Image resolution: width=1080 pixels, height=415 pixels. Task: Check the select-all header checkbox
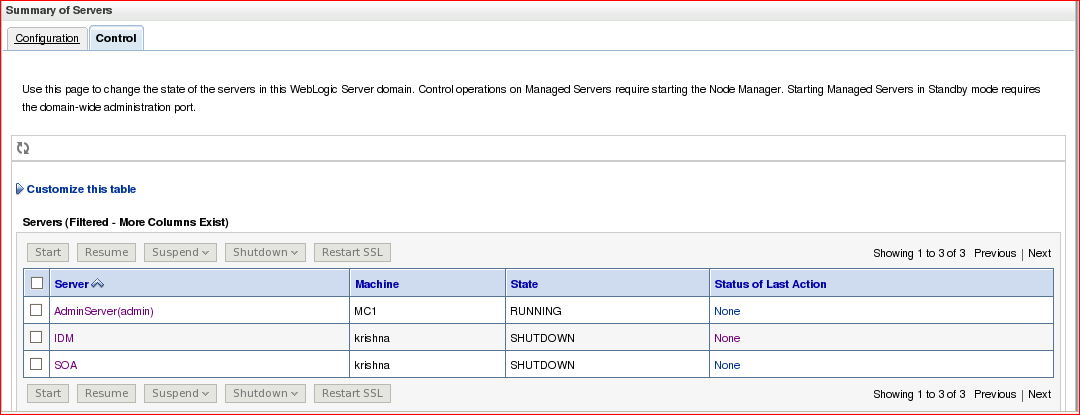[37, 283]
